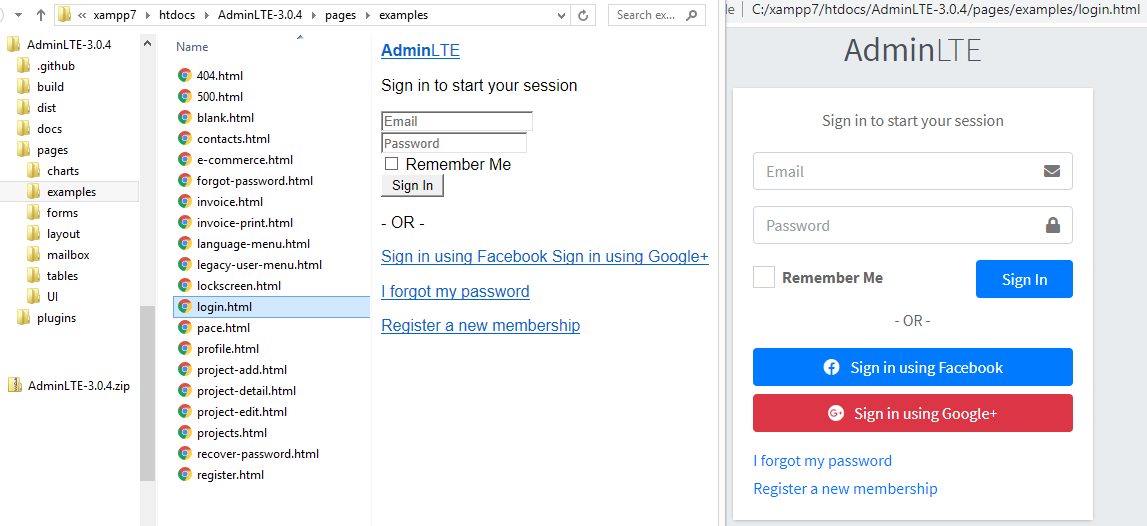
Task: Click the up arrow navigation button
Action: click(x=41, y=15)
